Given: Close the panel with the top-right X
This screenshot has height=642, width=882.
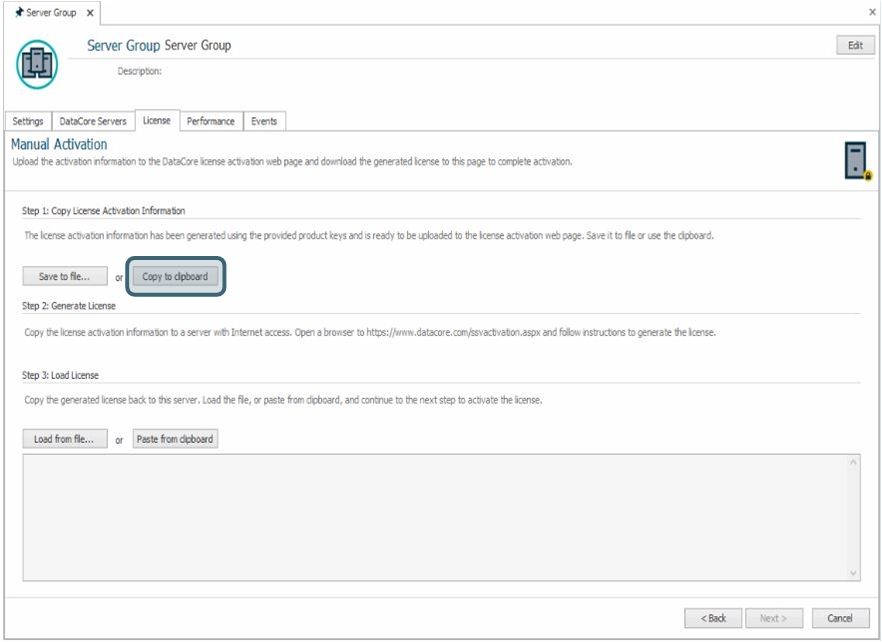Looking at the screenshot, I should point(872,12).
